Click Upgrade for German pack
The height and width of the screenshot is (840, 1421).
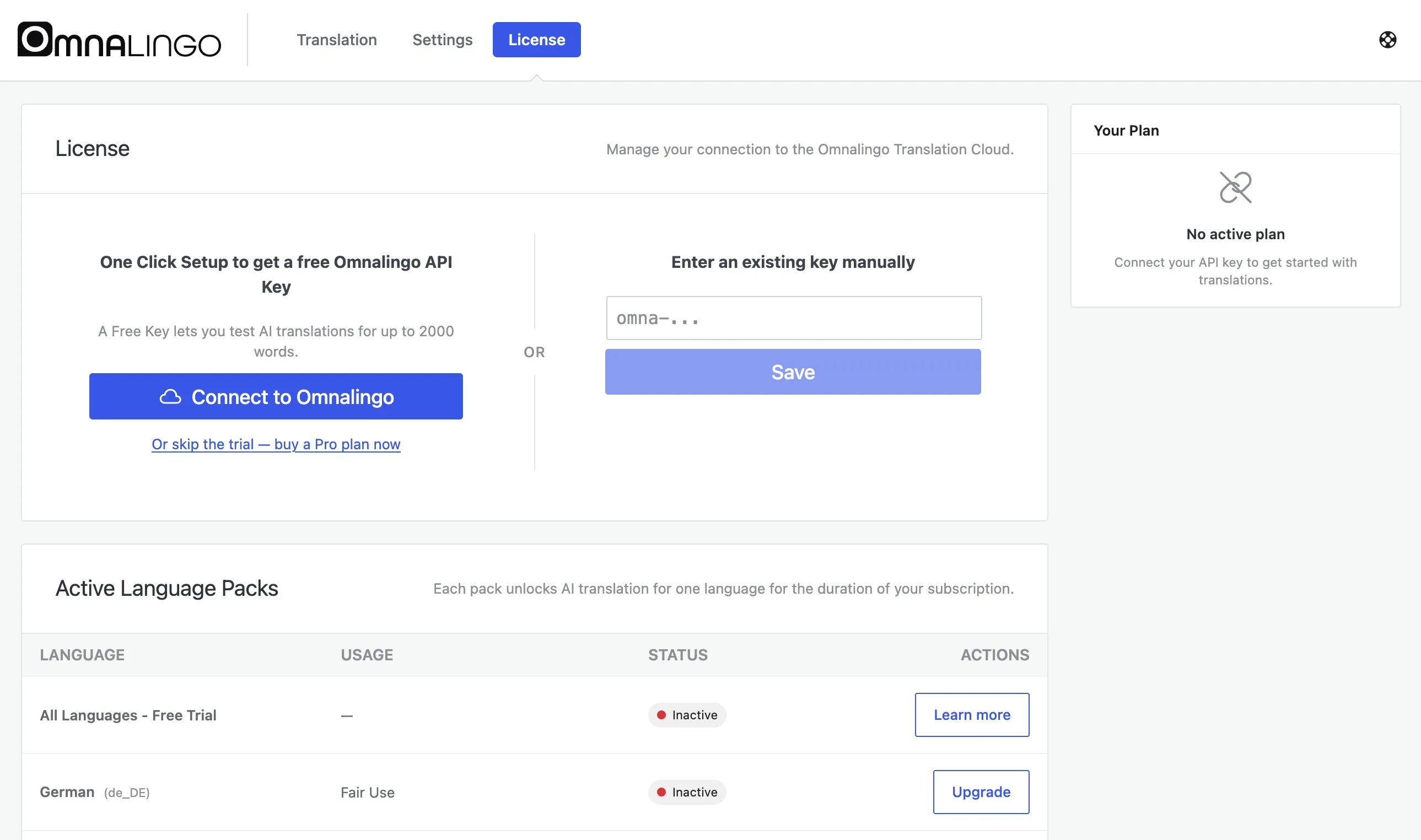[x=981, y=791]
